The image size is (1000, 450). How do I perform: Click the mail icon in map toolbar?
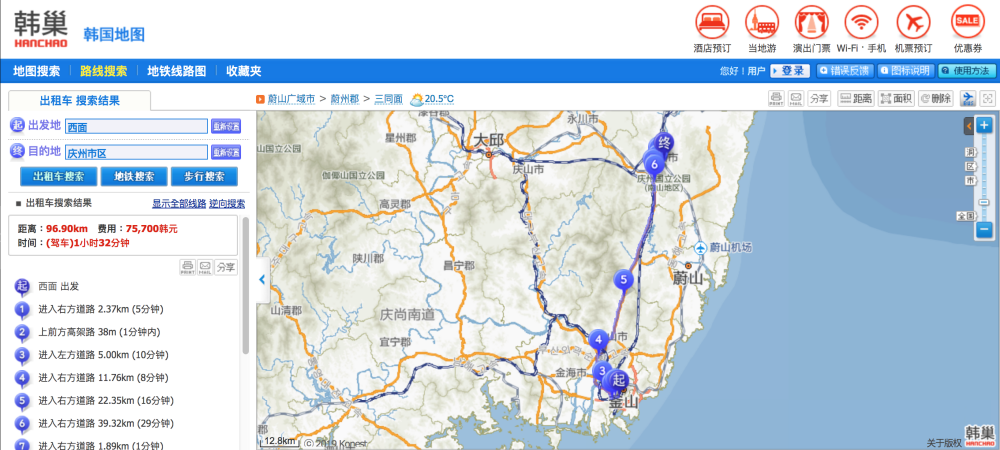point(795,98)
